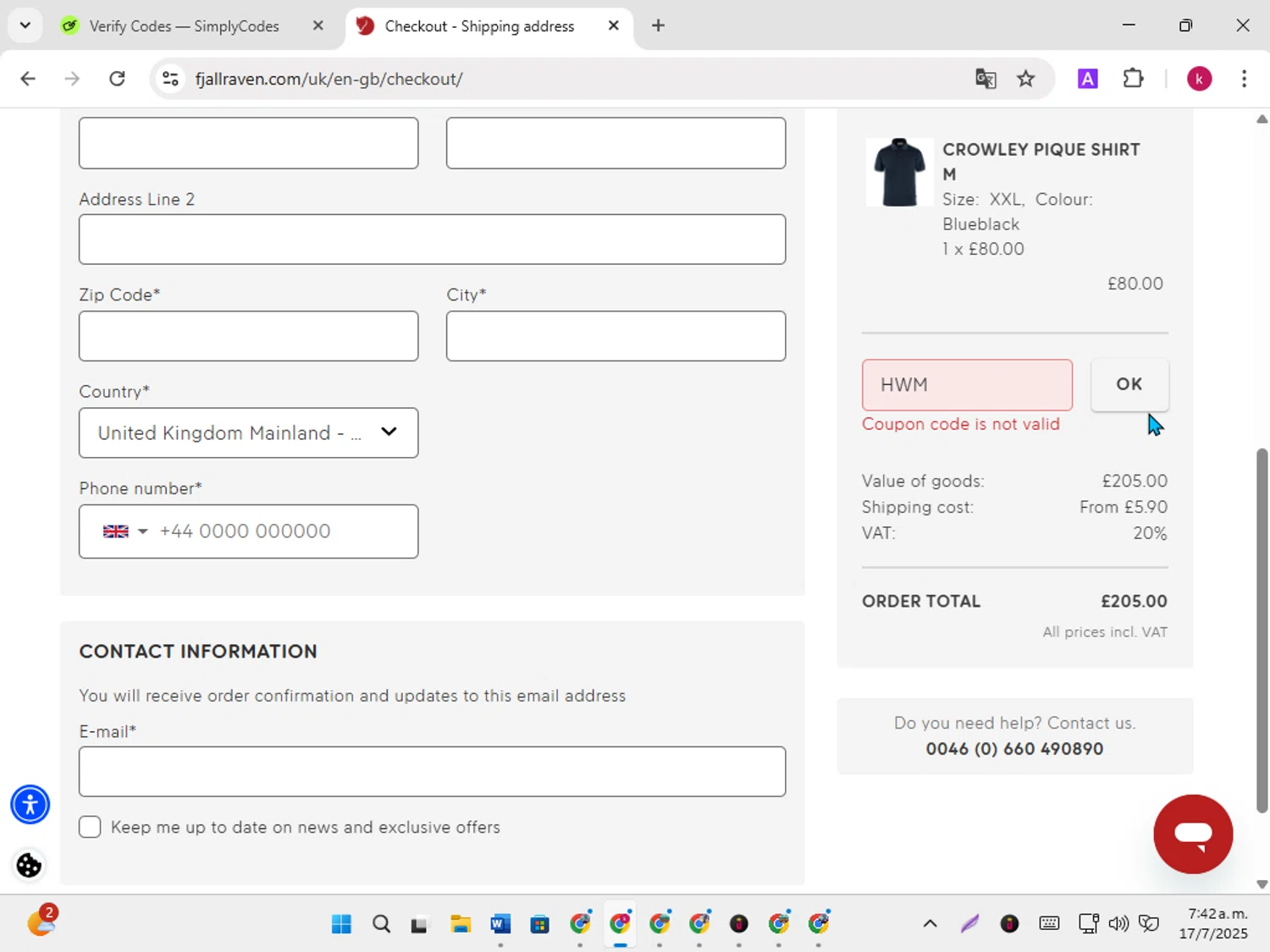Open cookie settings icon
The height and width of the screenshot is (952, 1270).
[29, 865]
